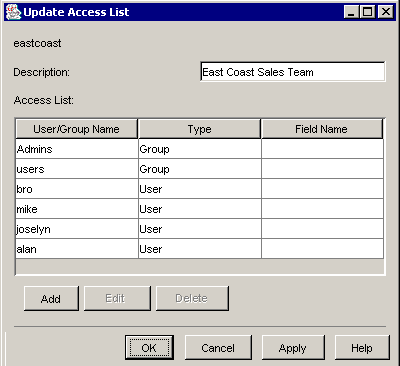
Task: Click the Description input field
Action: click(293, 72)
